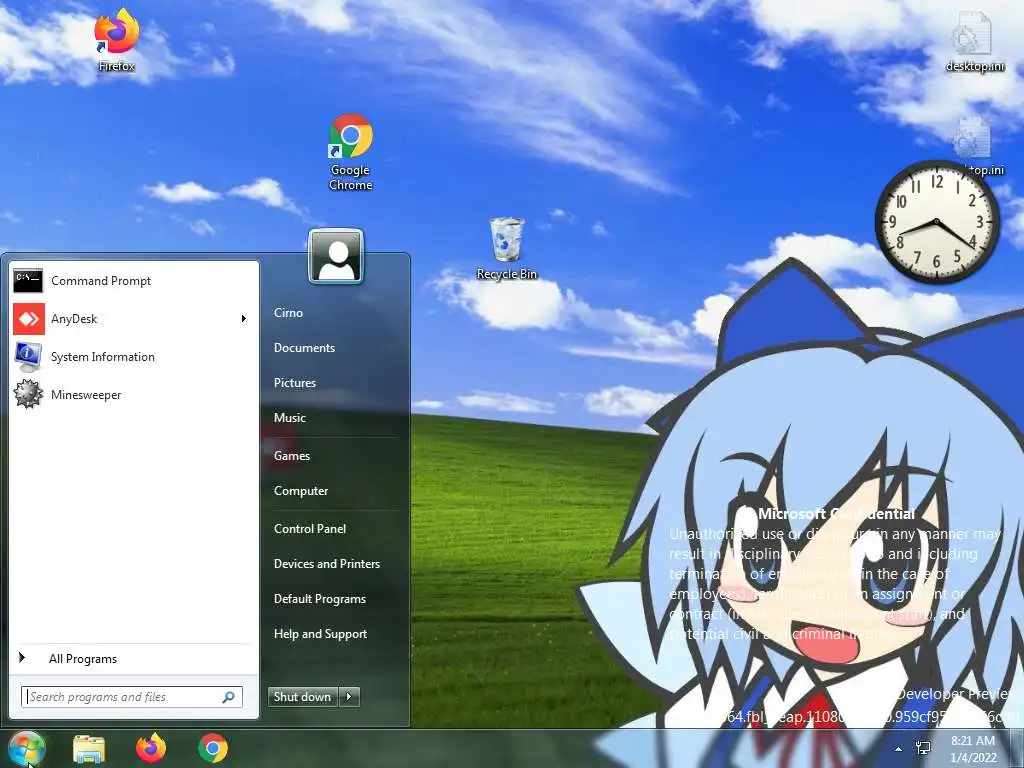Open the Shut down options arrow
This screenshot has height=768, width=1024.
tap(349, 697)
